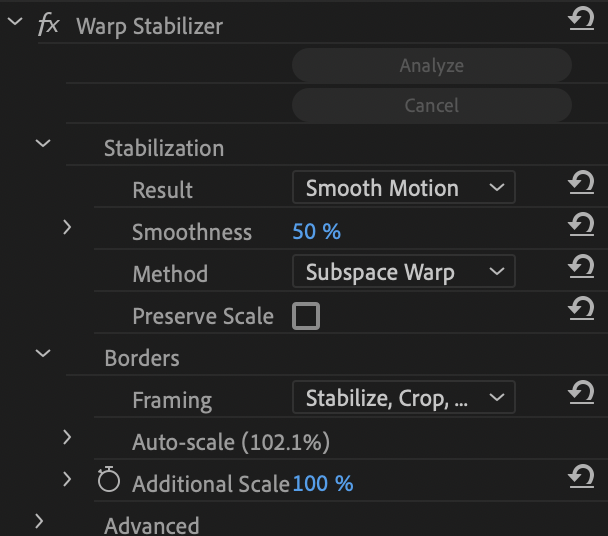Click the Analyze button
The height and width of the screenshot is (536, 608).
pyautogui.click(x=432, y=65)
